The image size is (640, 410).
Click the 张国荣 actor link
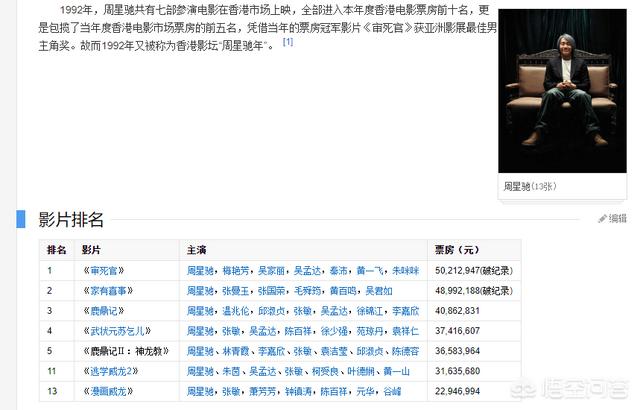point(271,291)
